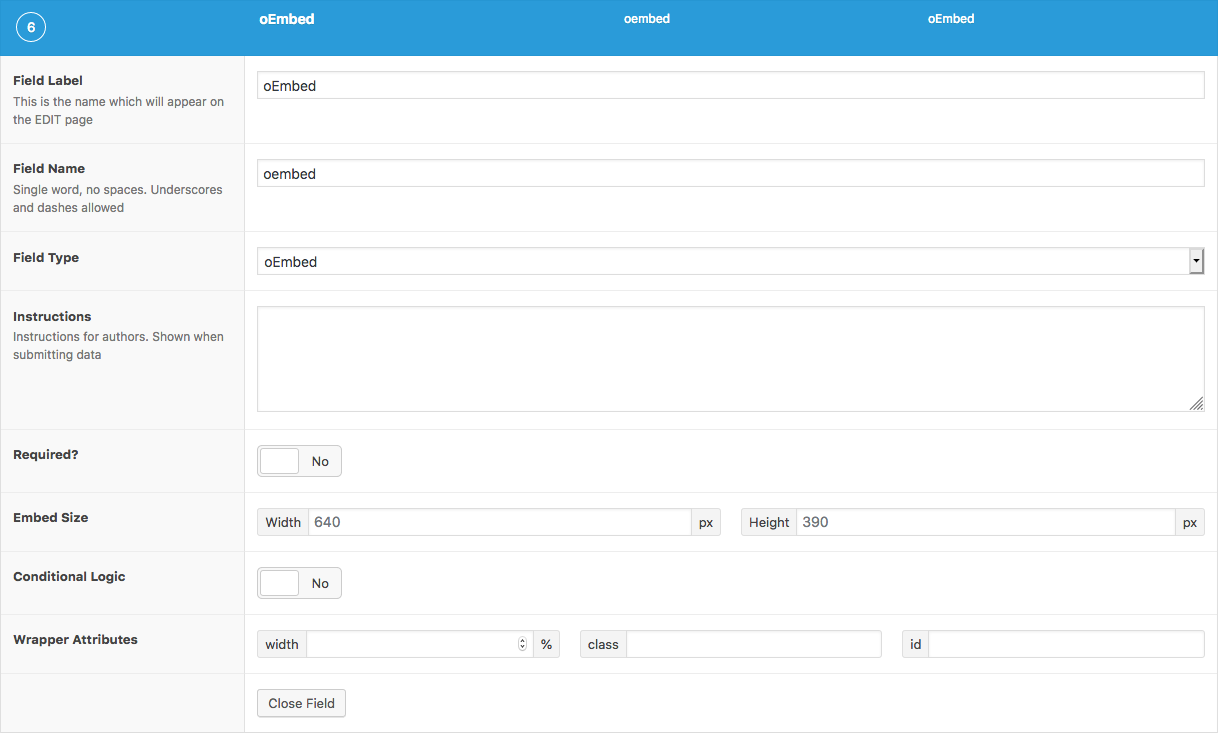This screenshot has height=733, width=1218.
Task: Open the Field Type dropdown
Action: click(x=722, y=262)
